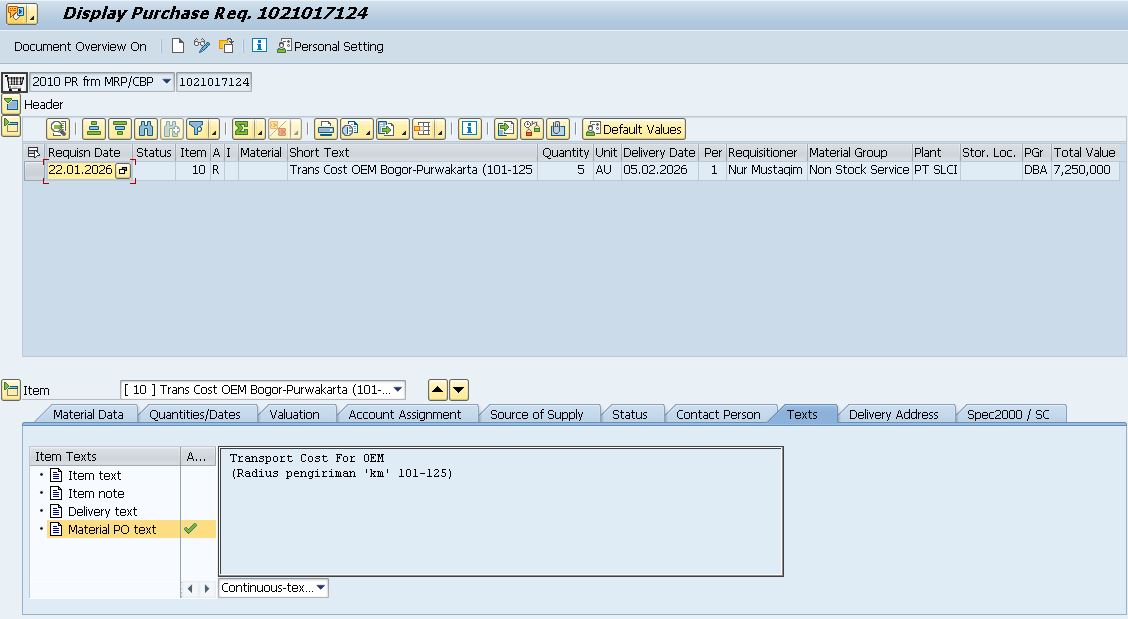Open the Delivery Address tab

point(893,414)
